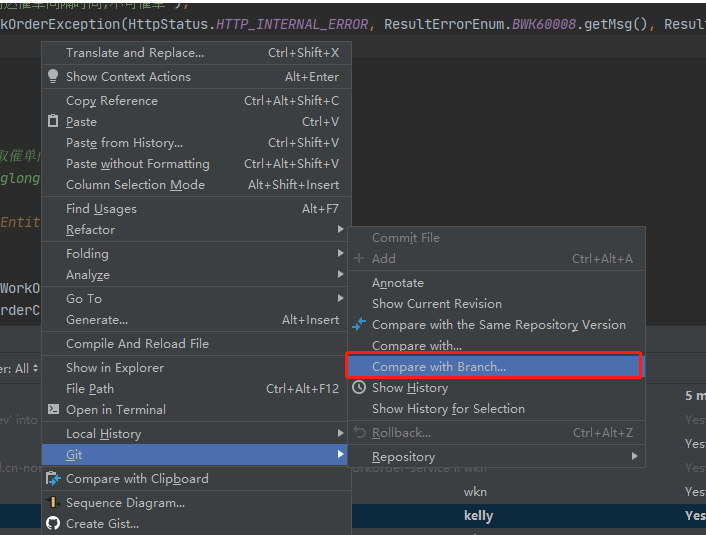Image resolution: width=706 pixels, height=535 pixels.
Task: Click the clipboard icon next to Paste
Action: (x=53, y=122)
